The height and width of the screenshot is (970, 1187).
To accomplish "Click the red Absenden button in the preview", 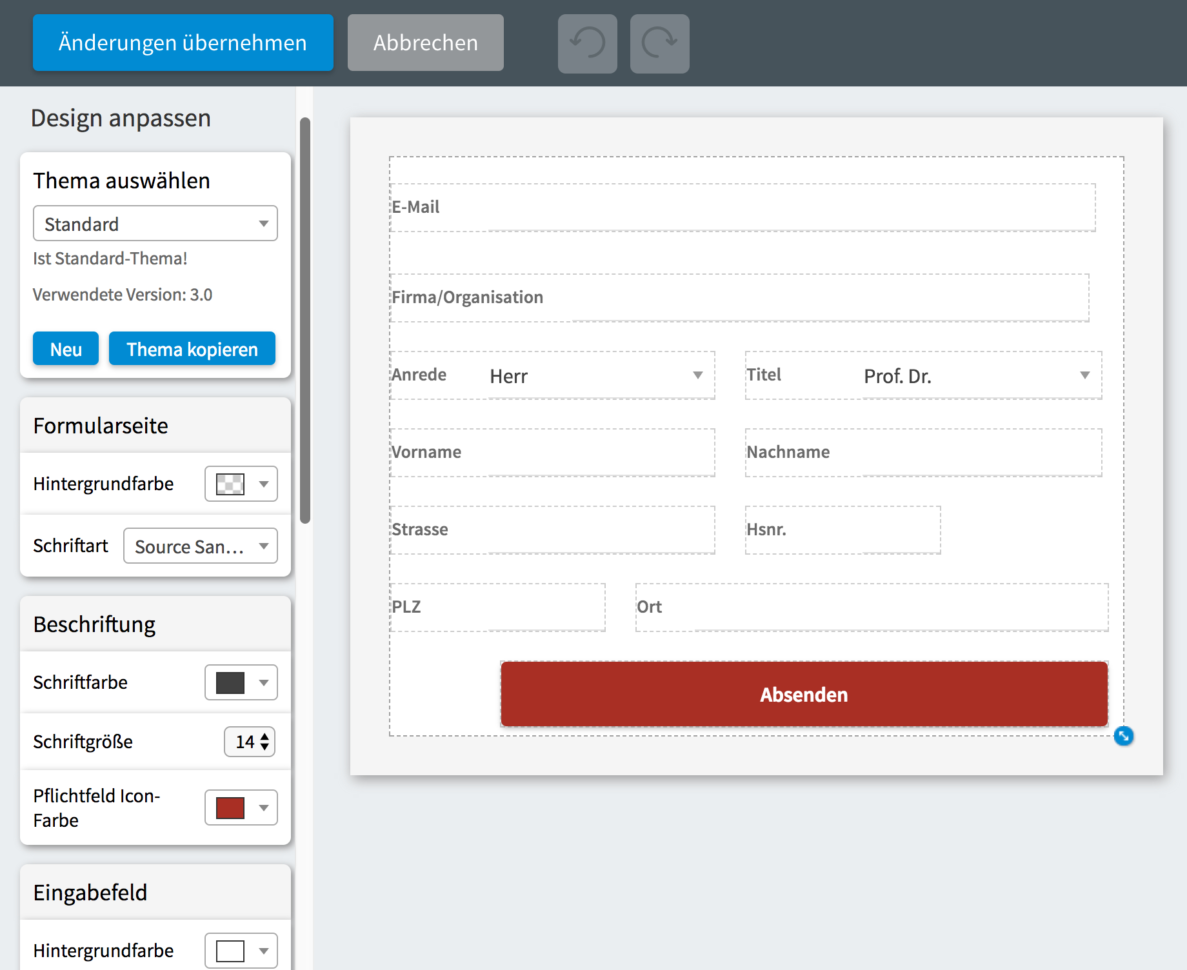I will point(804,693).
